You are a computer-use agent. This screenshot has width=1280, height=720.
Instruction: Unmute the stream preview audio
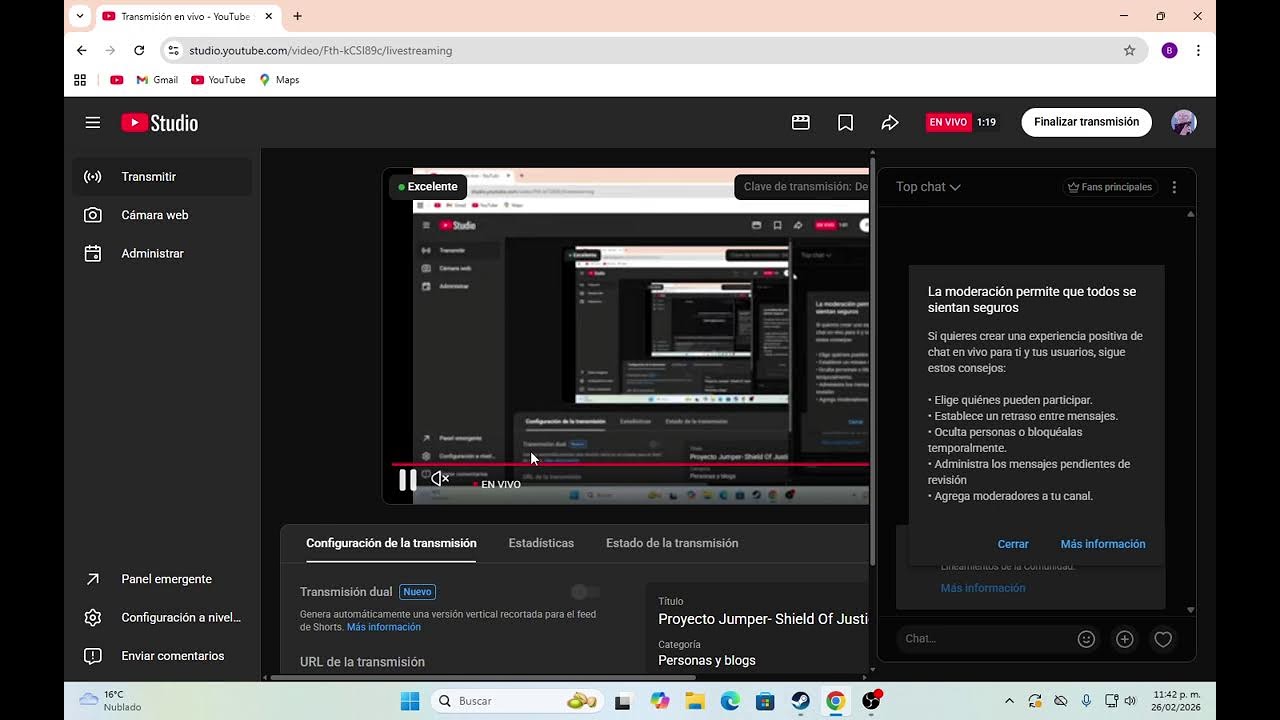coord(440,479)
